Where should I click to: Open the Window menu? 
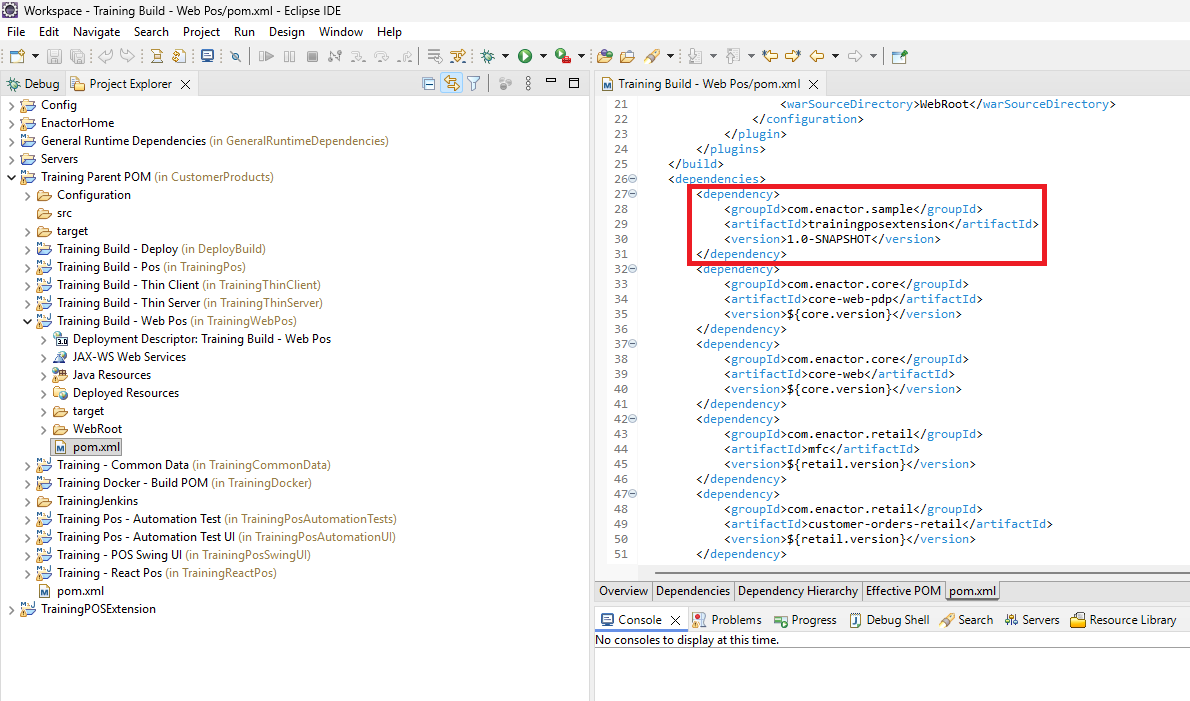tap(341, 32)
